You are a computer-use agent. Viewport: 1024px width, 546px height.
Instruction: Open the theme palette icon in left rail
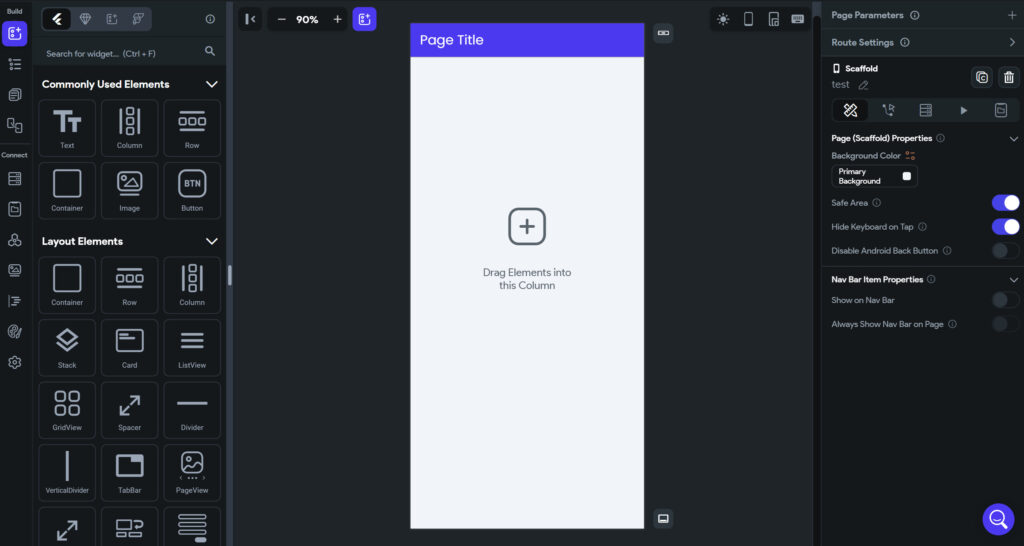[x=14, y=331]
